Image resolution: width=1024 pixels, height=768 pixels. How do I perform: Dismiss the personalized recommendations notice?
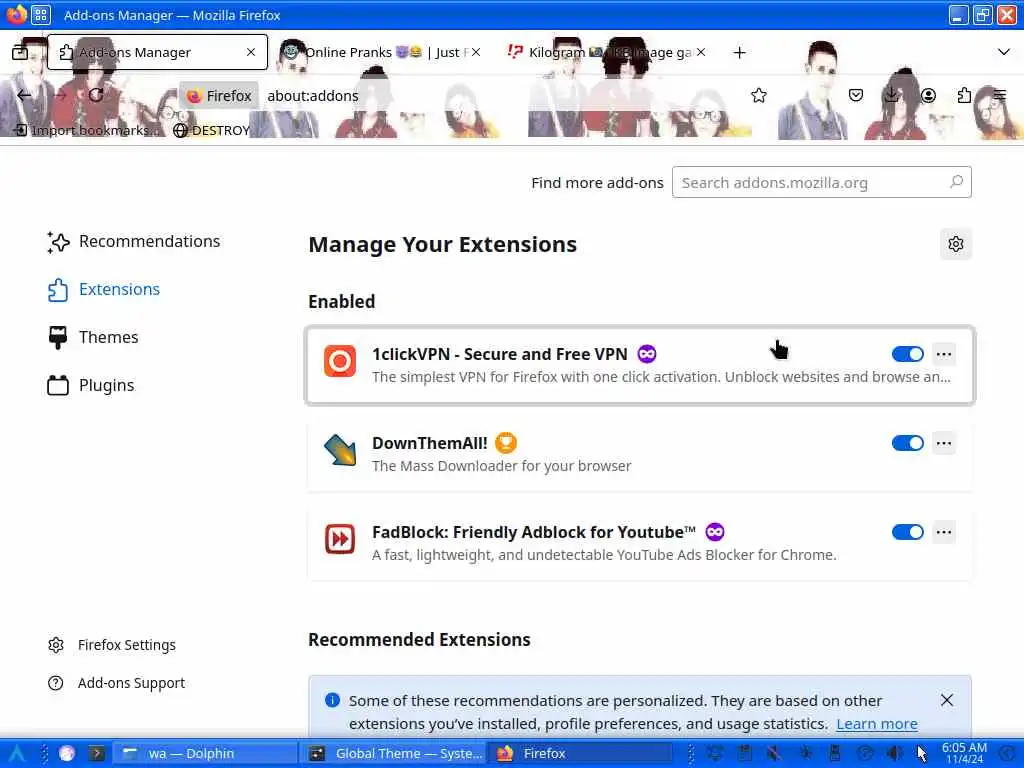pyautogui.click(x=947, y=700)
